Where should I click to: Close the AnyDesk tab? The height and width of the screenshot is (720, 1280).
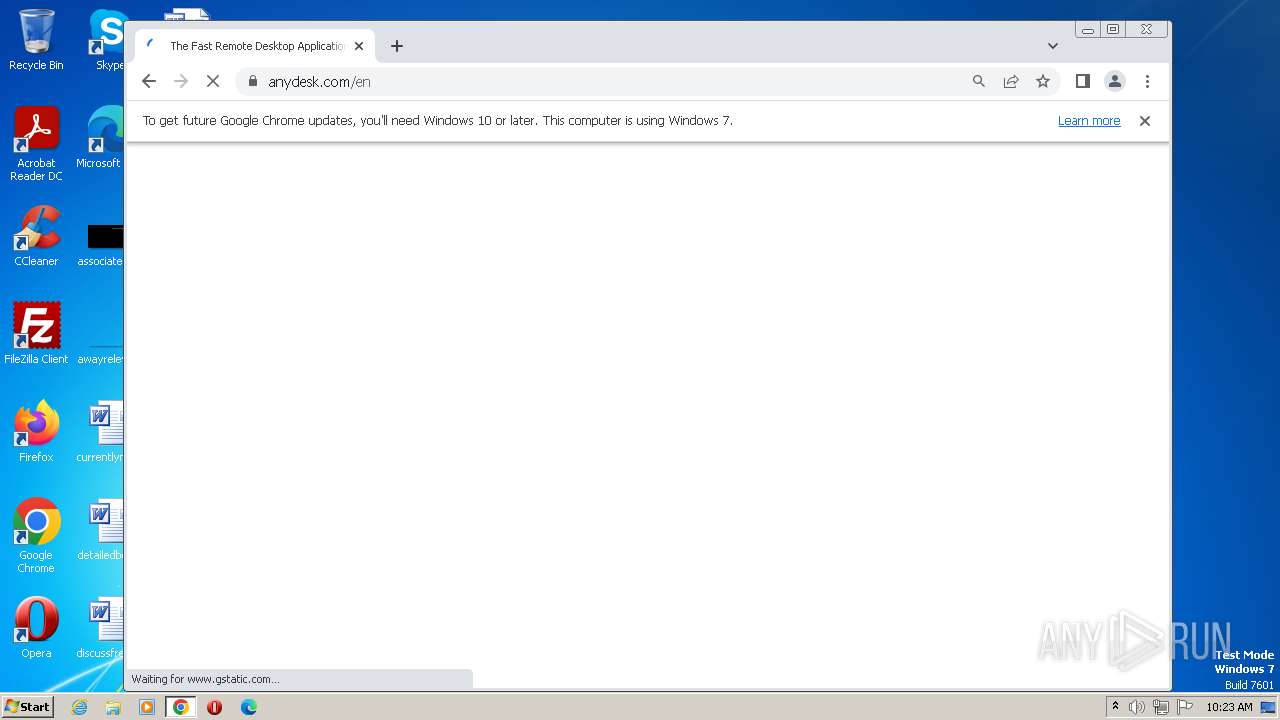coord(359,46)
